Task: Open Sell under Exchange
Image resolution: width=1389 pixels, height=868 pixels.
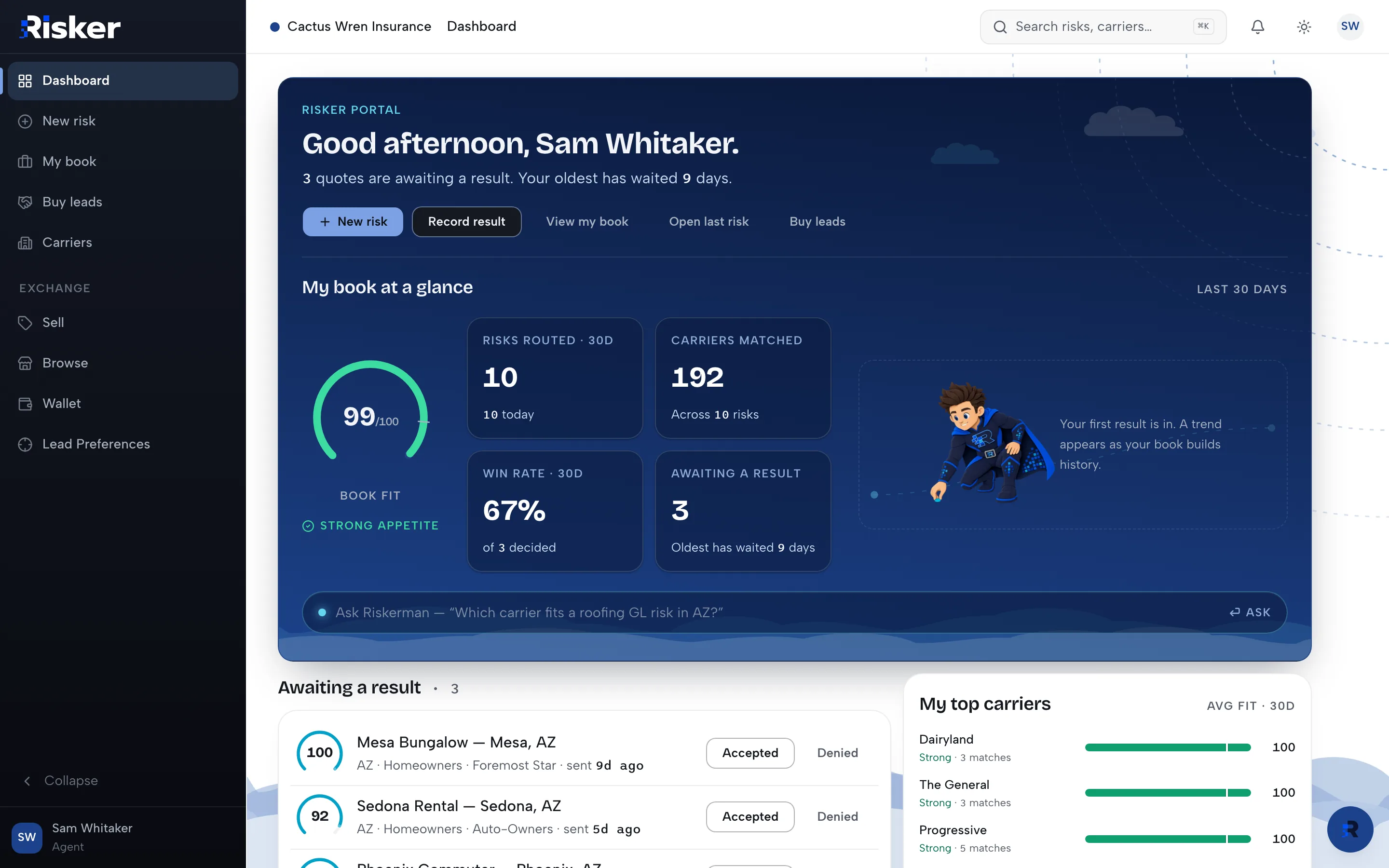Action: 123,323
